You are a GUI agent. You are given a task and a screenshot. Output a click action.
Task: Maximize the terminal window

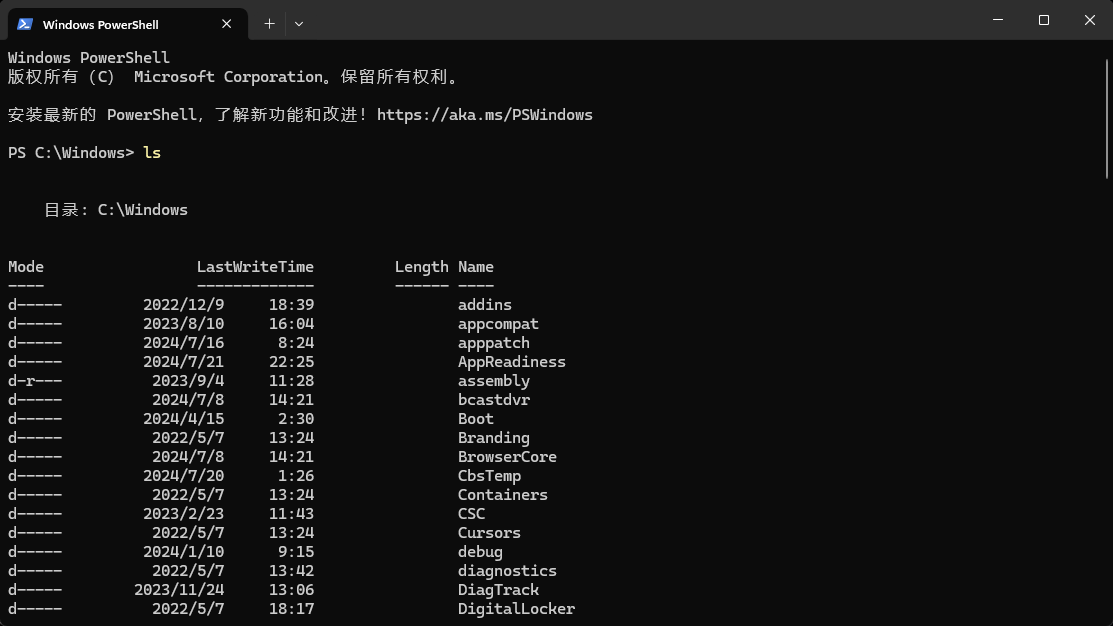coord(1043,20)
